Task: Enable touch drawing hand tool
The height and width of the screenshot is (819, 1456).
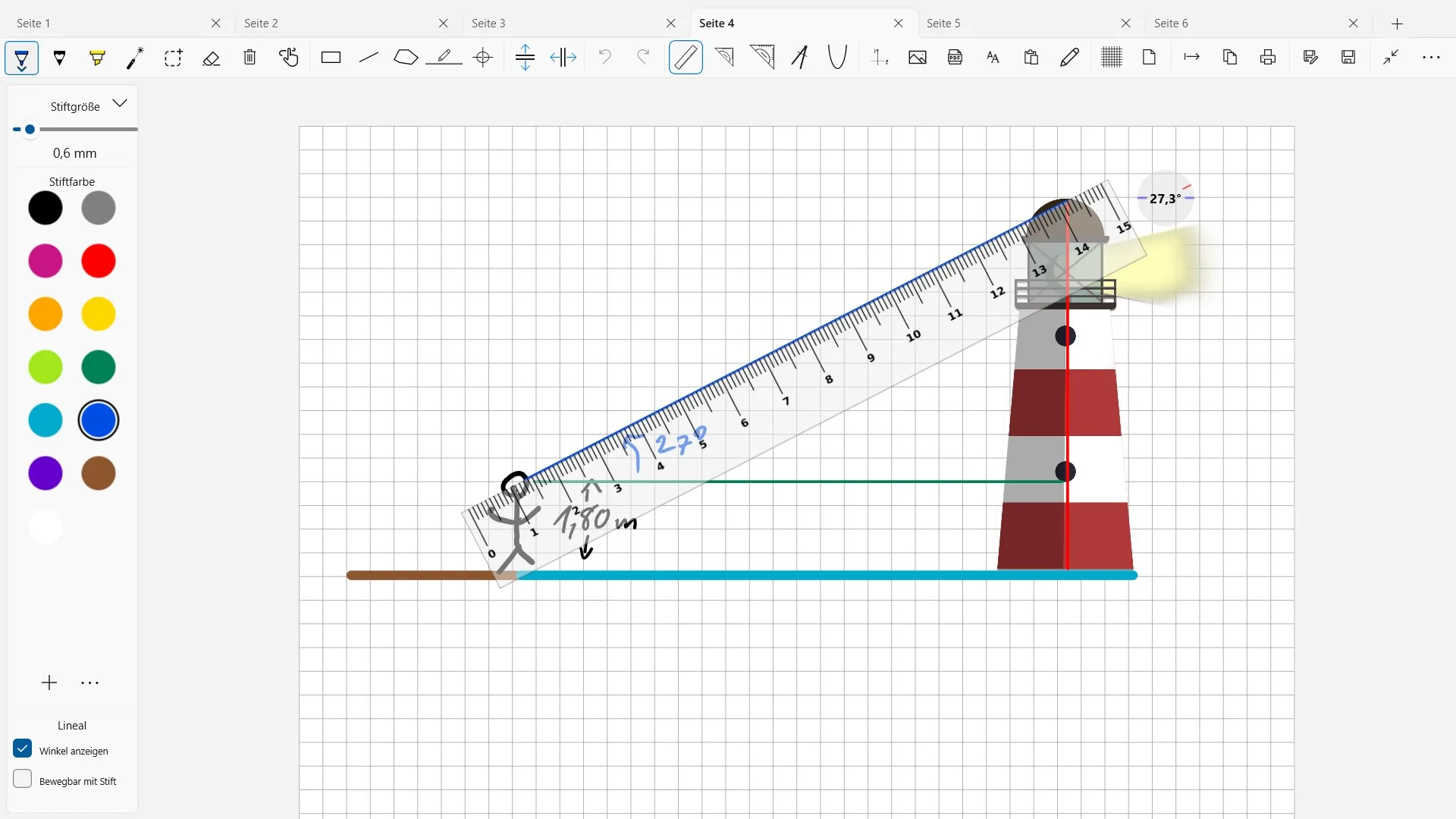Action: [x=288, y=58]
